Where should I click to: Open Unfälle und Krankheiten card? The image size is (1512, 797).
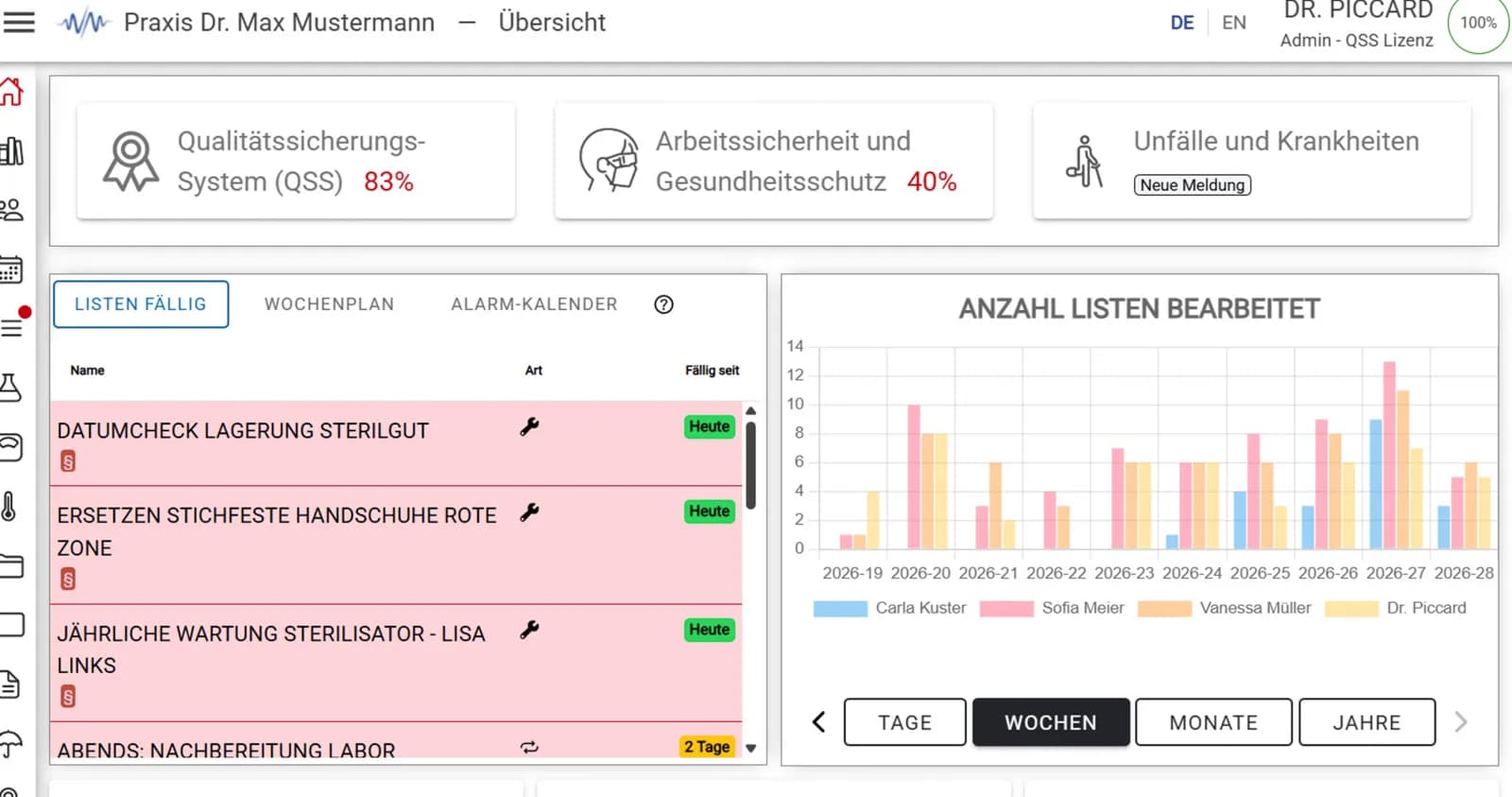(x=1252, y=162)
